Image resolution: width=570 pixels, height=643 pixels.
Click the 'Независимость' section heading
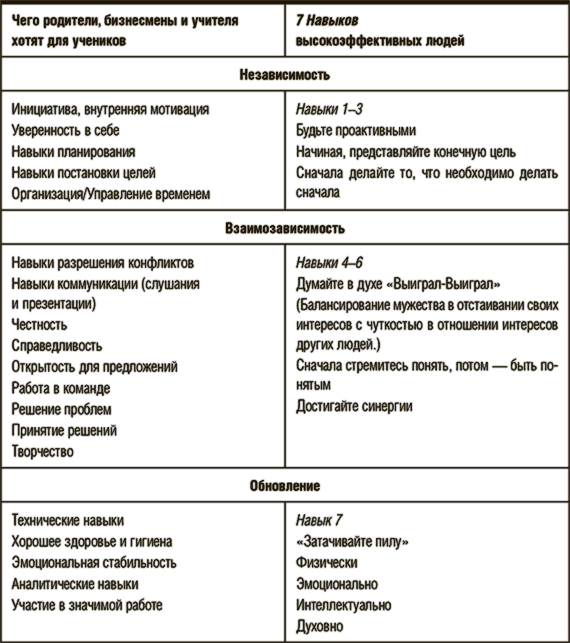point(285,75)
